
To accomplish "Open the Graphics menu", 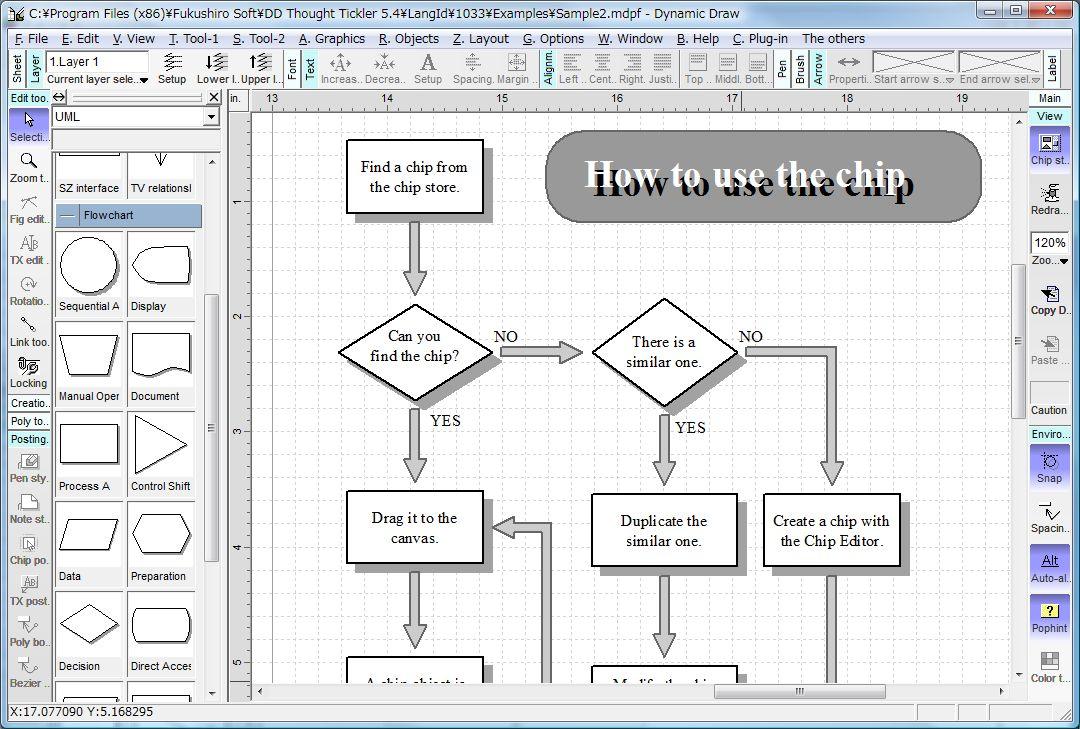I will [x=331, y=39].
